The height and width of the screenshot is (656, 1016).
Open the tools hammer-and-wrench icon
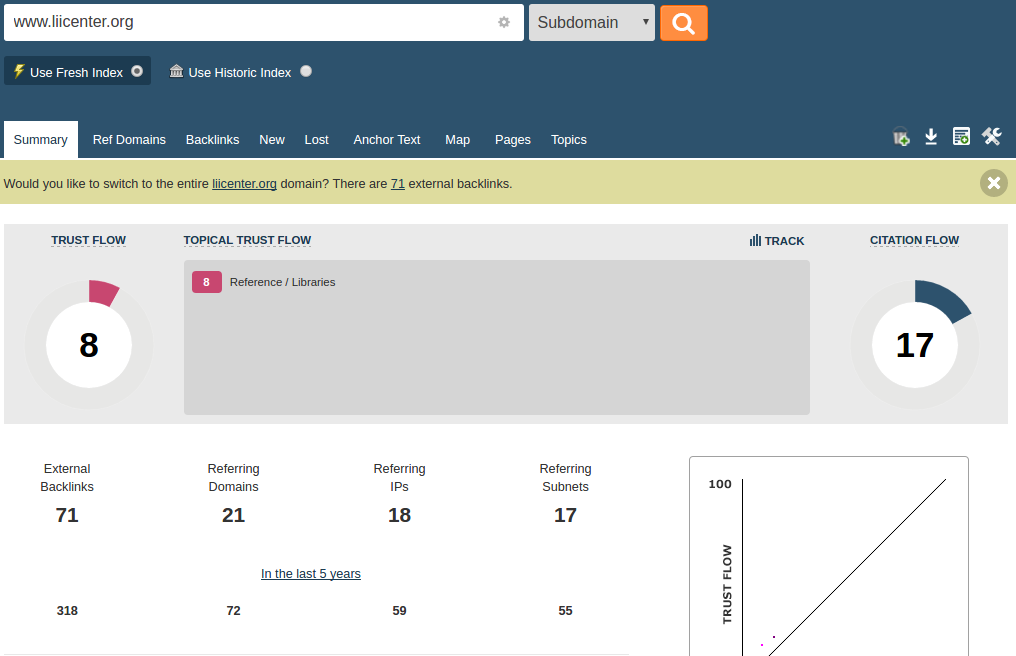click(991, 136)
